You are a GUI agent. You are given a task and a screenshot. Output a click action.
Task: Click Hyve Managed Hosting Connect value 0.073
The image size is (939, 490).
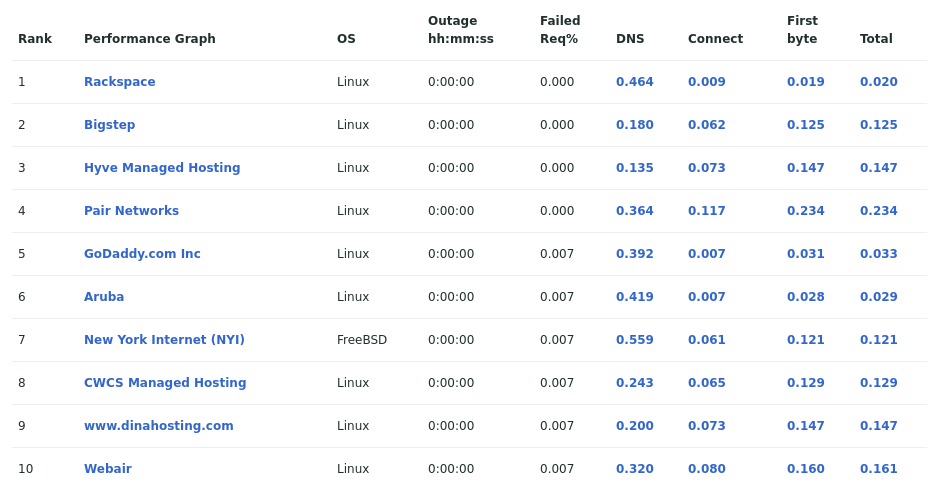pos(707,168)
